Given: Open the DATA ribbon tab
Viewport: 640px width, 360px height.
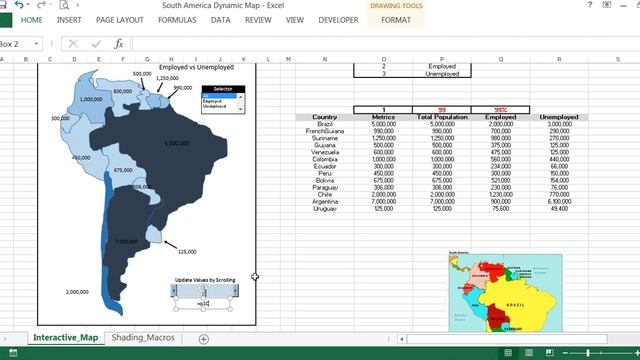Looking at the screenshot, I should point(220,20).
